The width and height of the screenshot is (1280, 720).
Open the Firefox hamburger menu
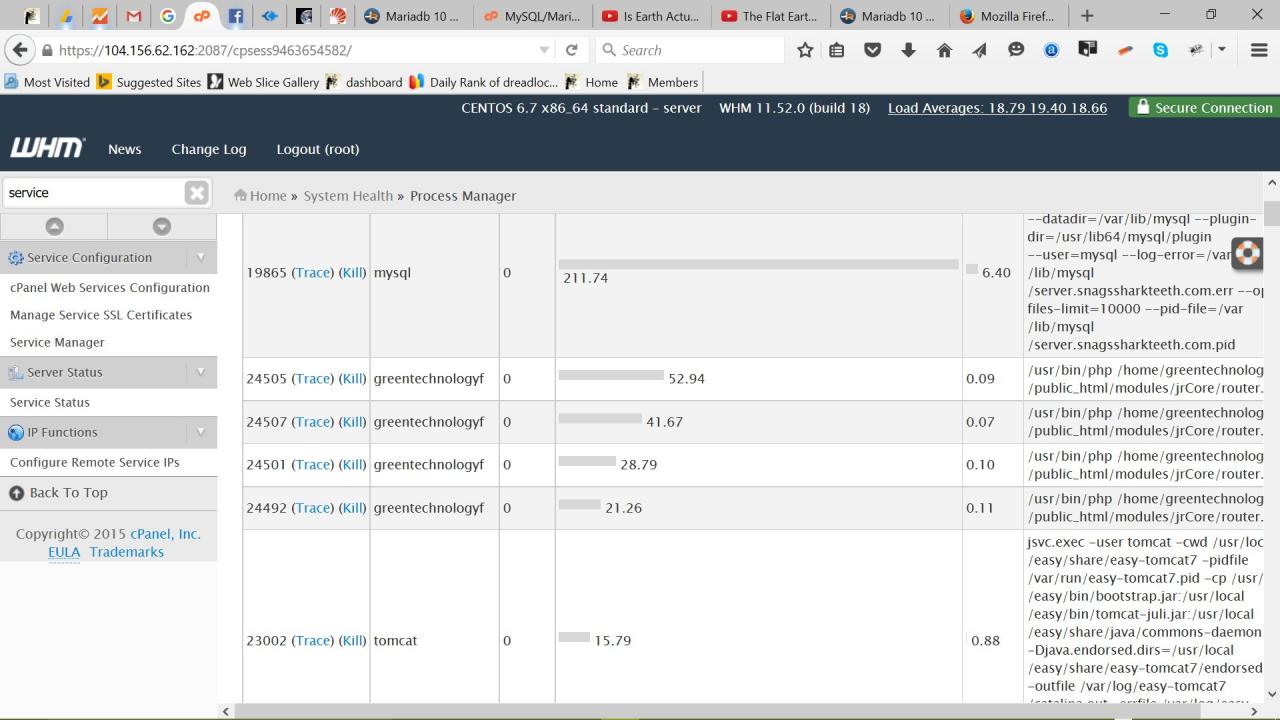(1260, 50)
